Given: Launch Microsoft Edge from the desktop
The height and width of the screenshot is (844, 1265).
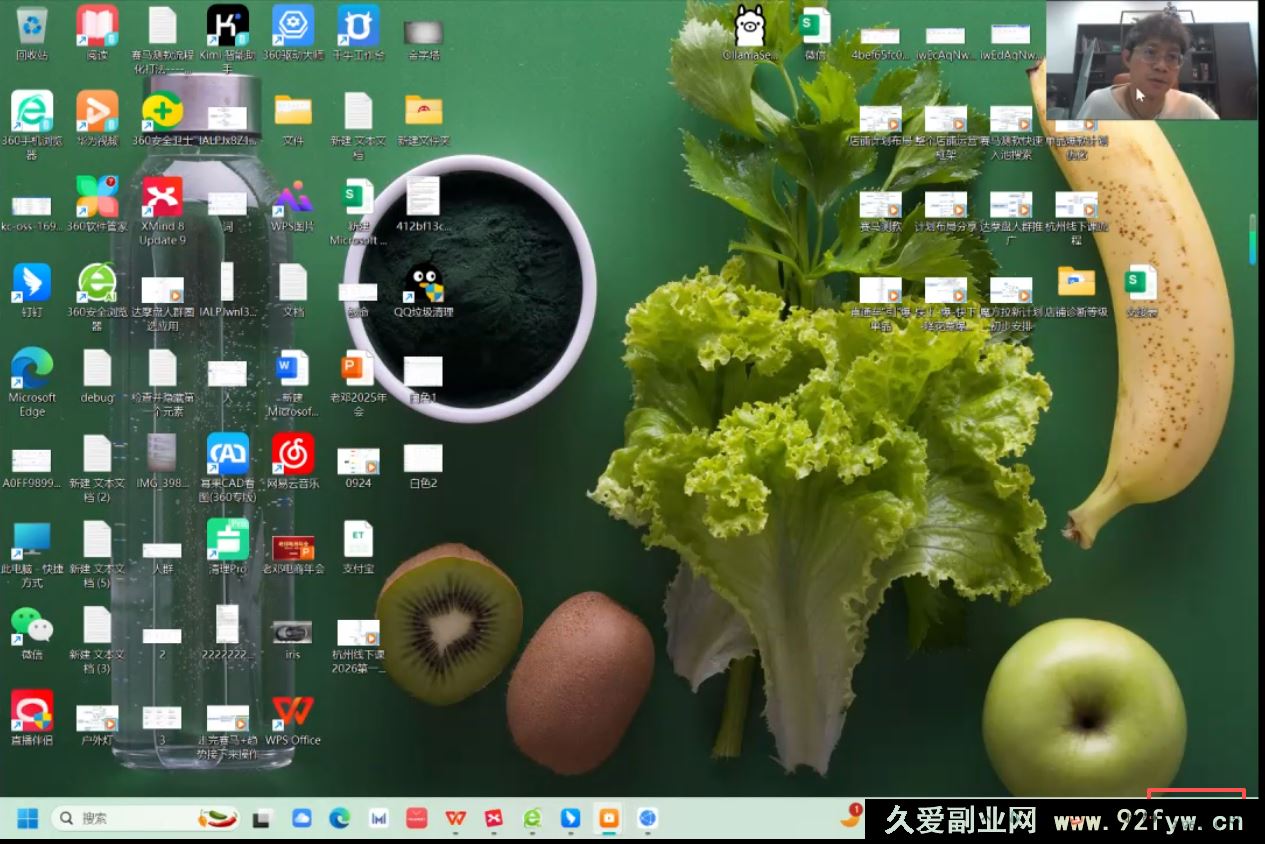Looking at the screenshot, I should pos(32,370).
